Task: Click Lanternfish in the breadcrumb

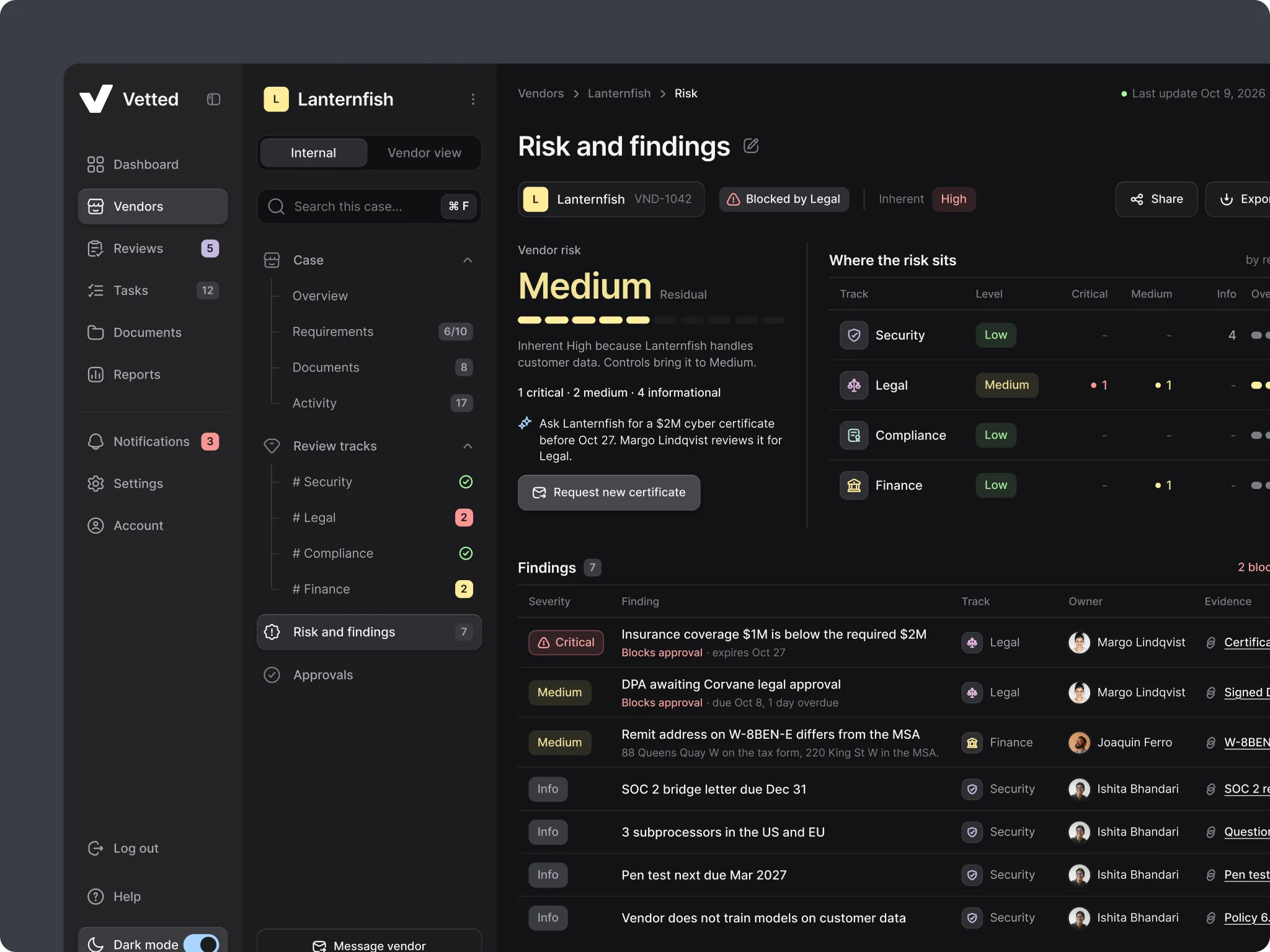Action: 619,94
